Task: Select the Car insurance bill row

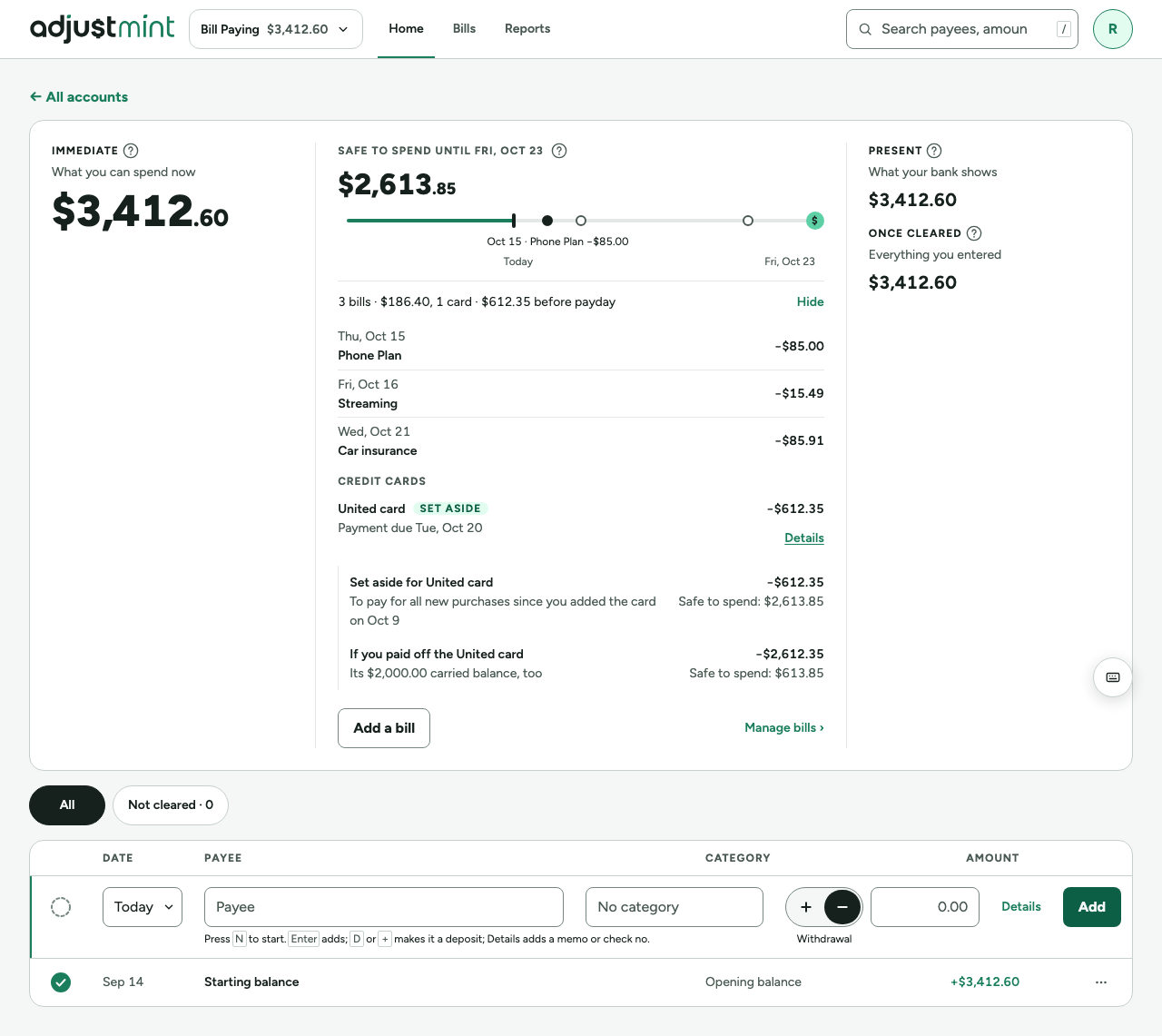Action: (581, 441)
